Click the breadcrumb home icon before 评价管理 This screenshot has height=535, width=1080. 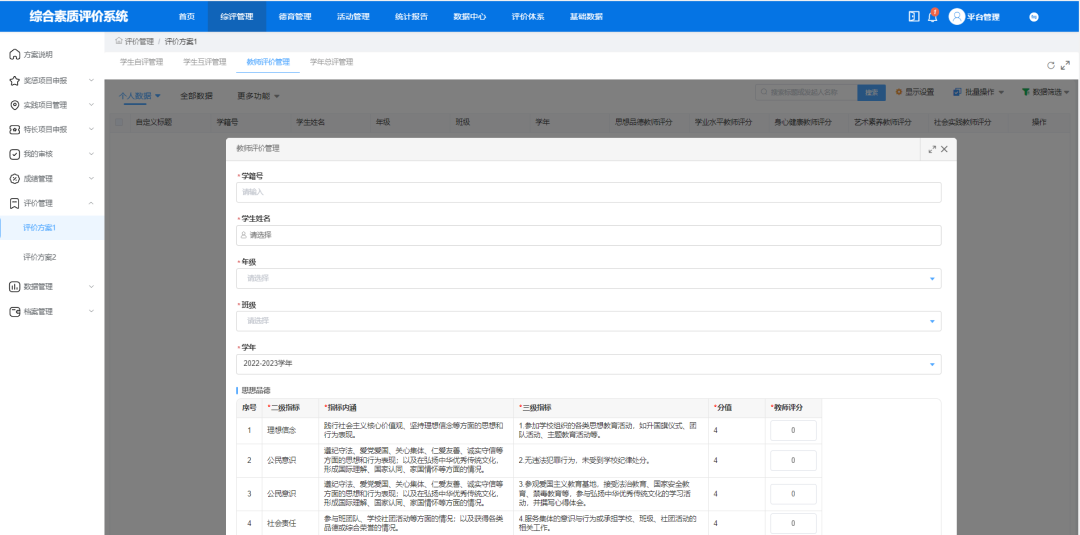pos(118,41)
